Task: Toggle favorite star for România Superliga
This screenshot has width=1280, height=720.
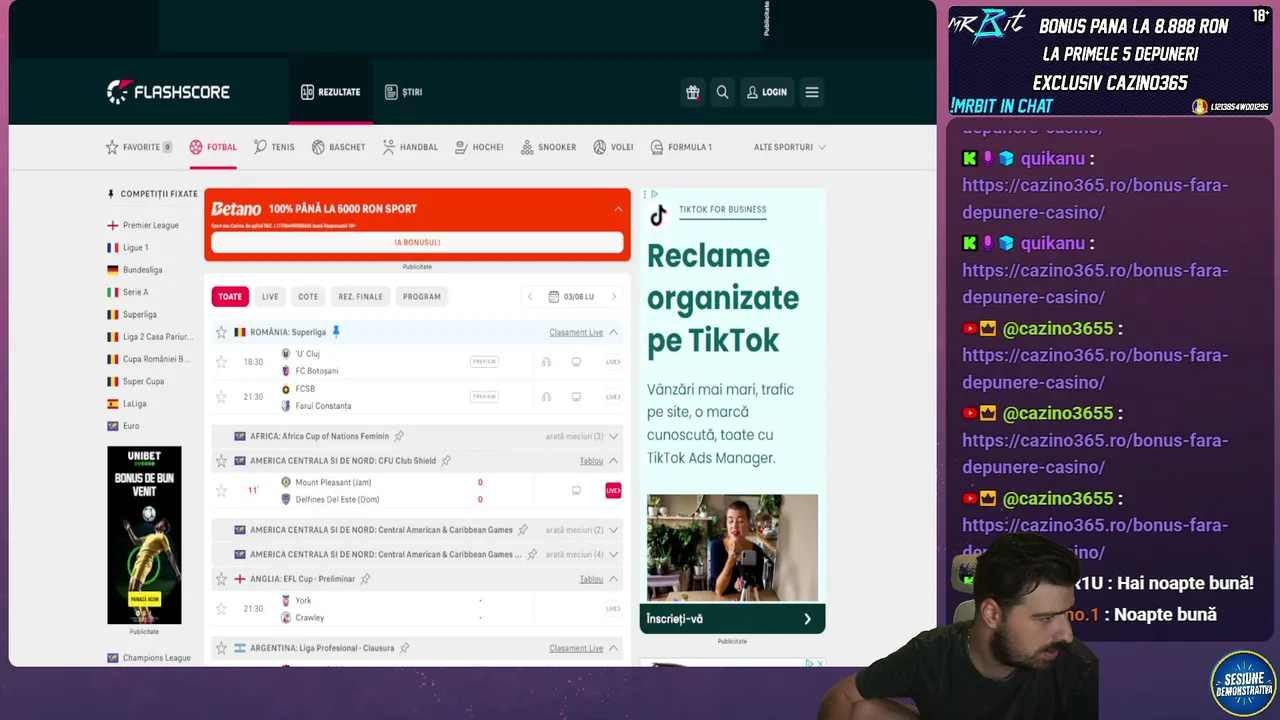Action: [222, 332]
